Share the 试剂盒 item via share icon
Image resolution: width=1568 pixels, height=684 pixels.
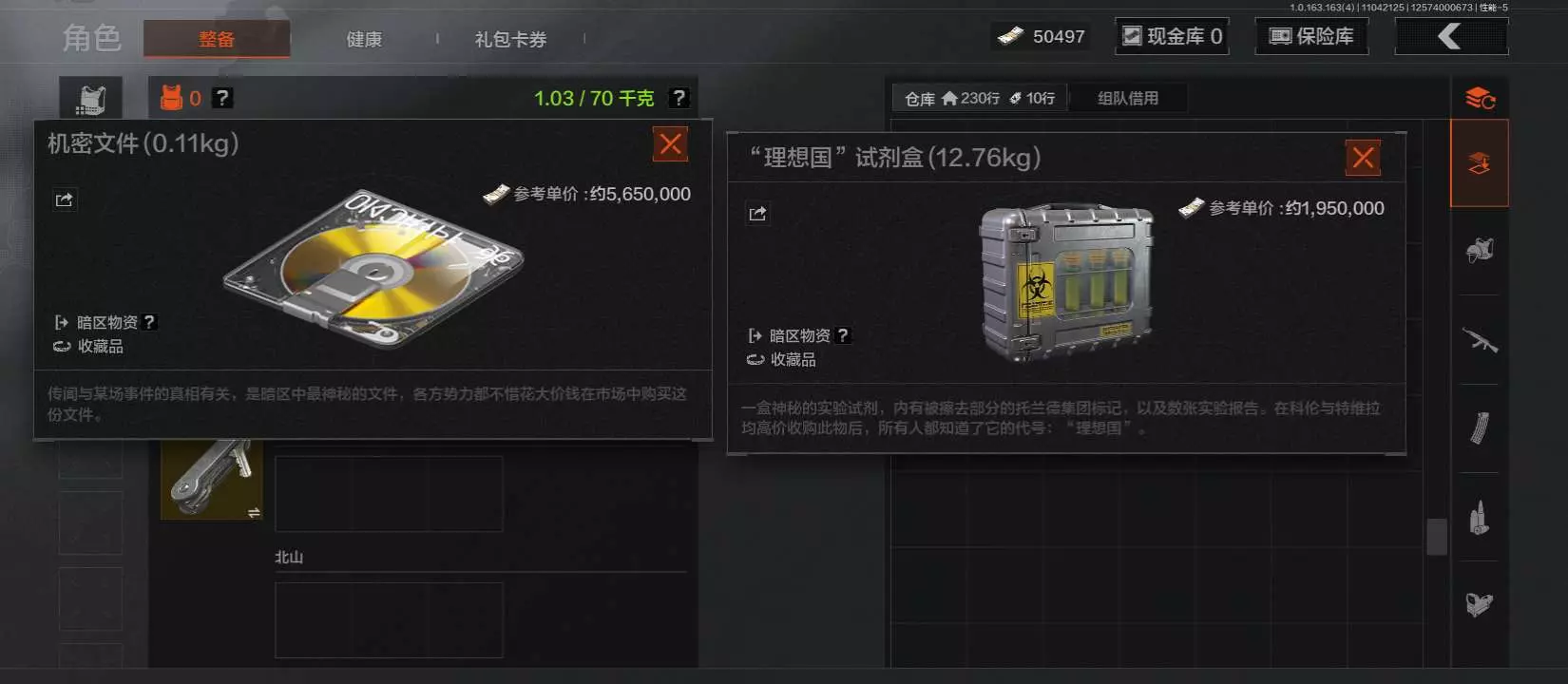click(757, 214)
